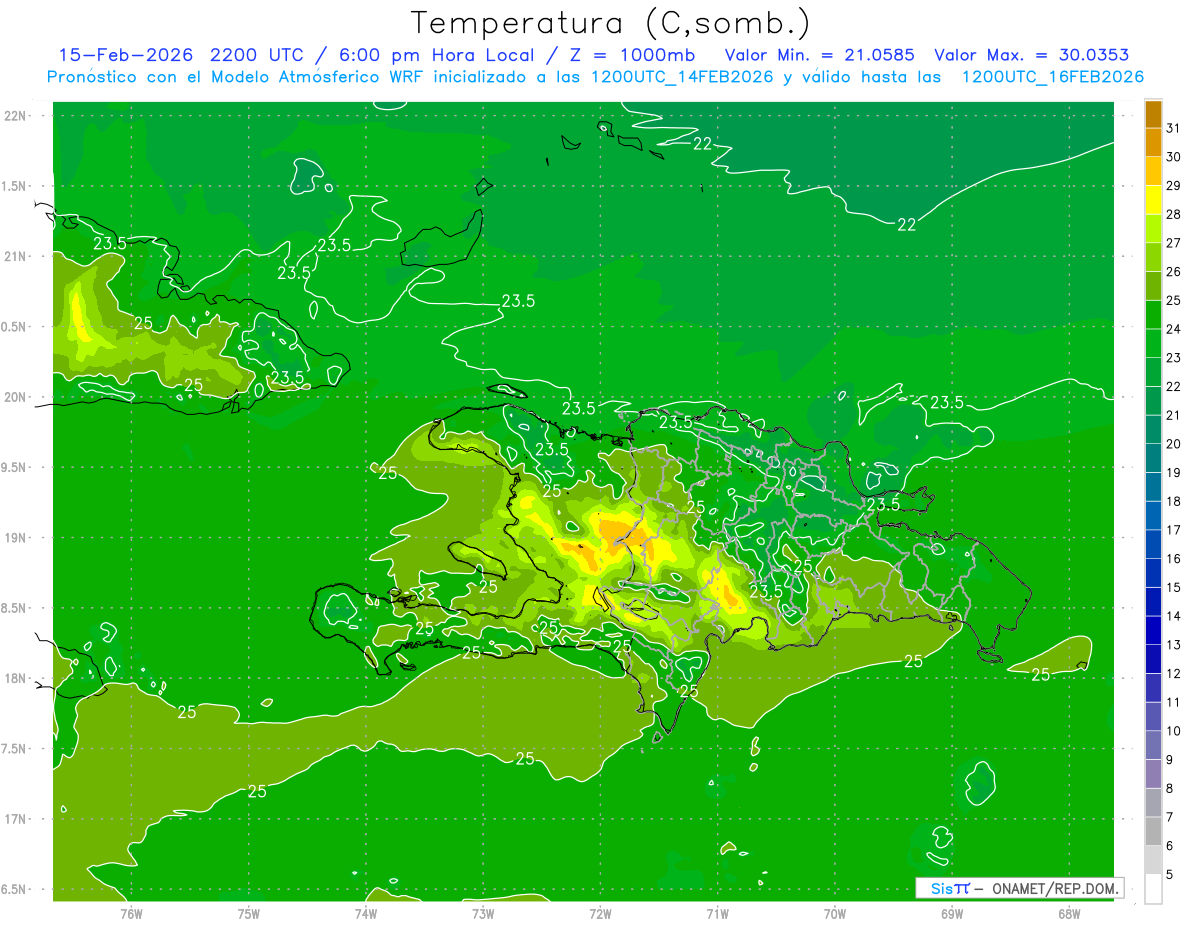Click the "68W" longitude axis label

click(x=1069, y=913)
